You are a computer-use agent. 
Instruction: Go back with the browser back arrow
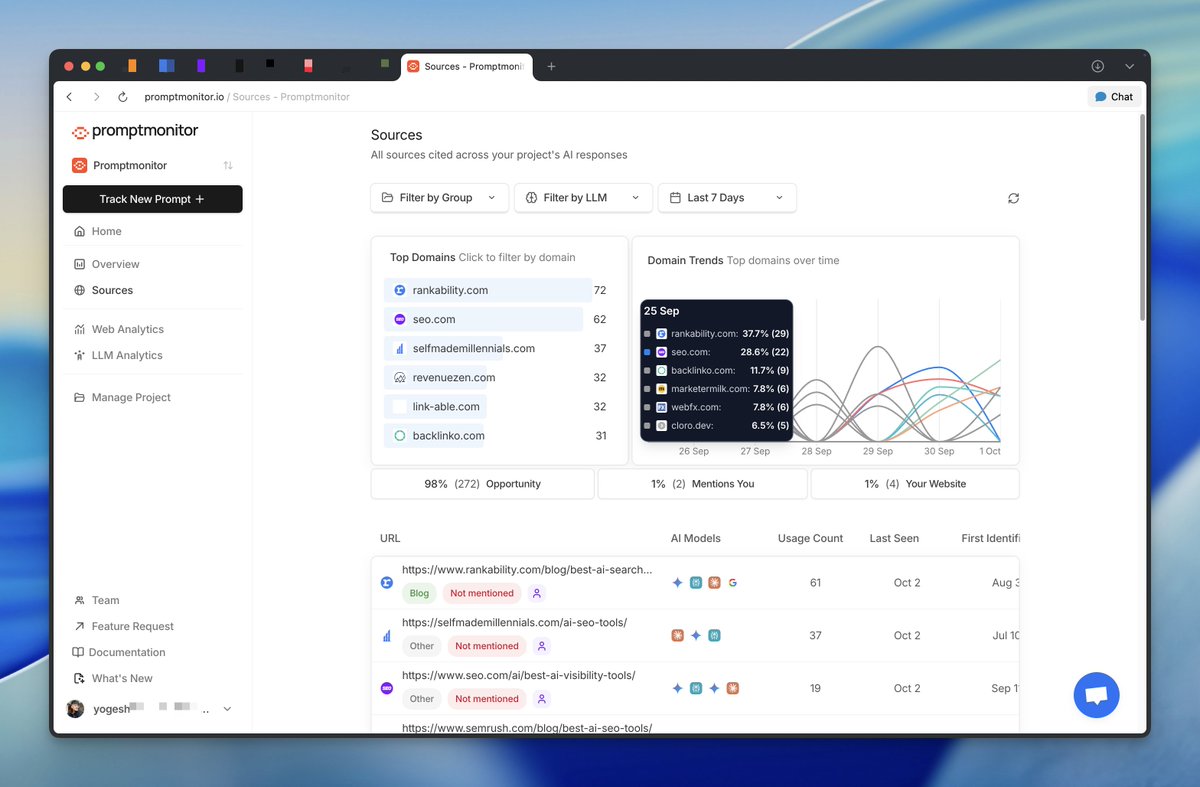click(69, 97)
